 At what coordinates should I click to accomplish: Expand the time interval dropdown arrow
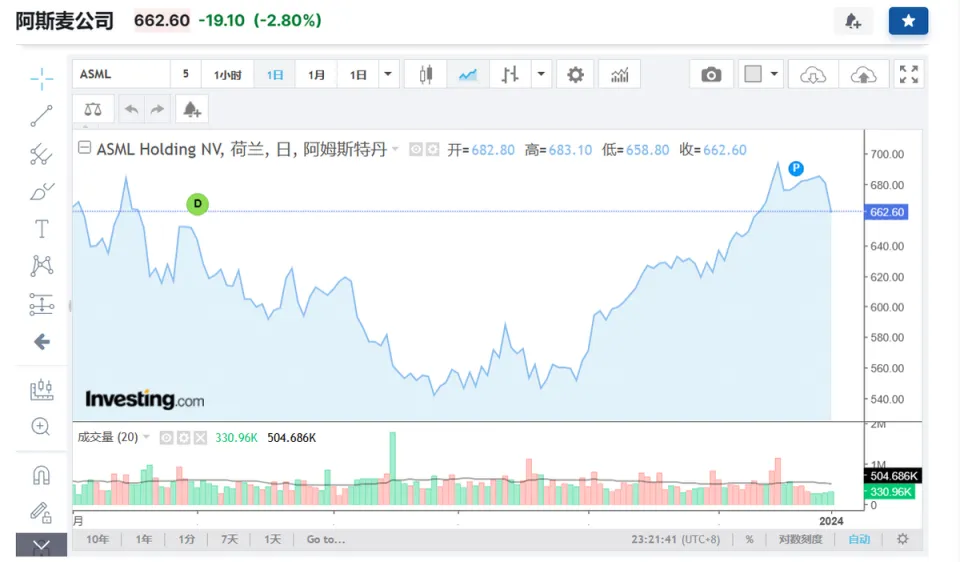tap(388, 75)
